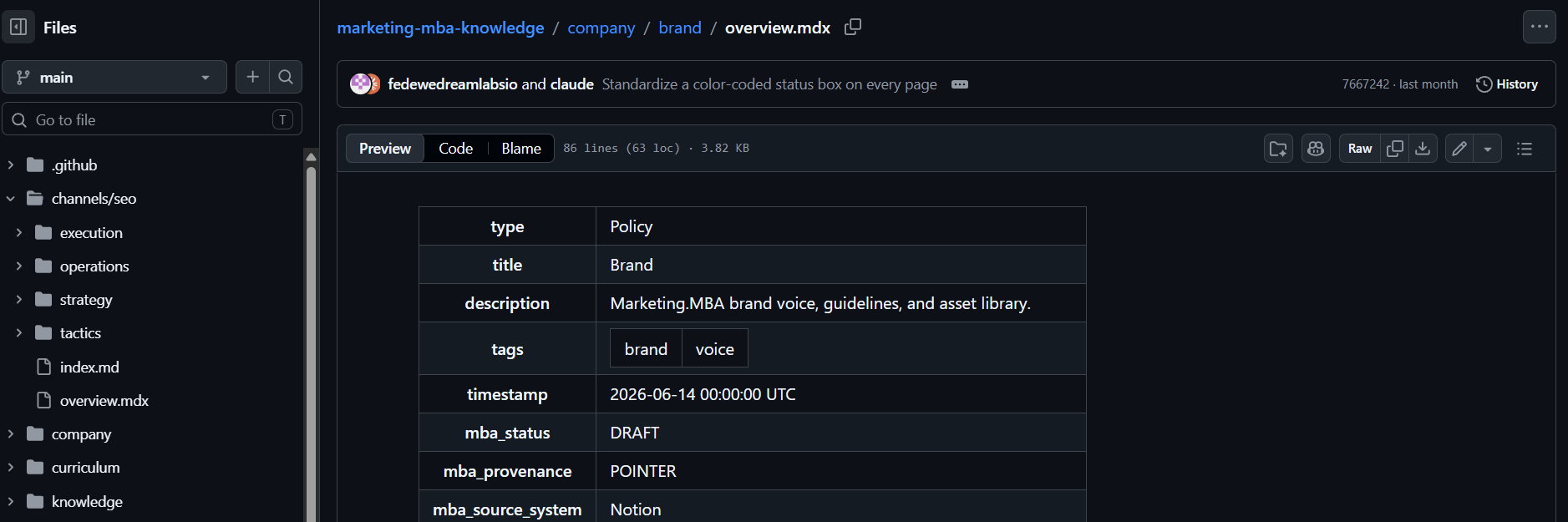
Task: Expand the tactics folder chevron
Action: click(19, 333)
